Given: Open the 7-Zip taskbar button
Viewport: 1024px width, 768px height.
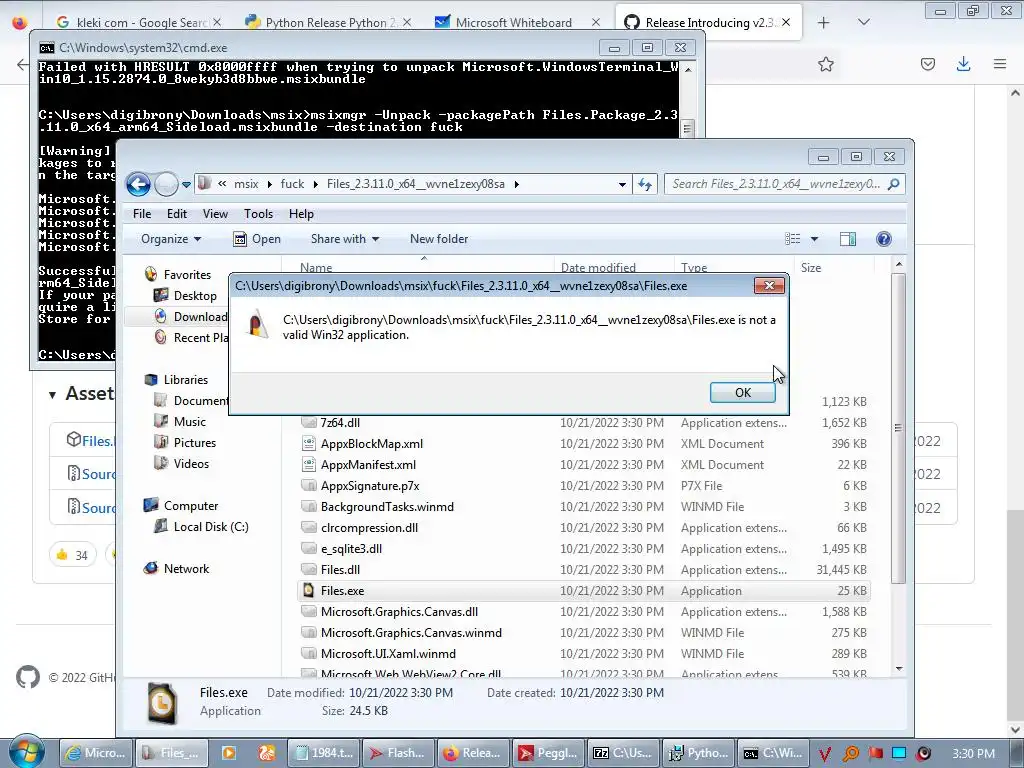Looking at the screenshot, I should pyautogui.click(x=623, y=753).
